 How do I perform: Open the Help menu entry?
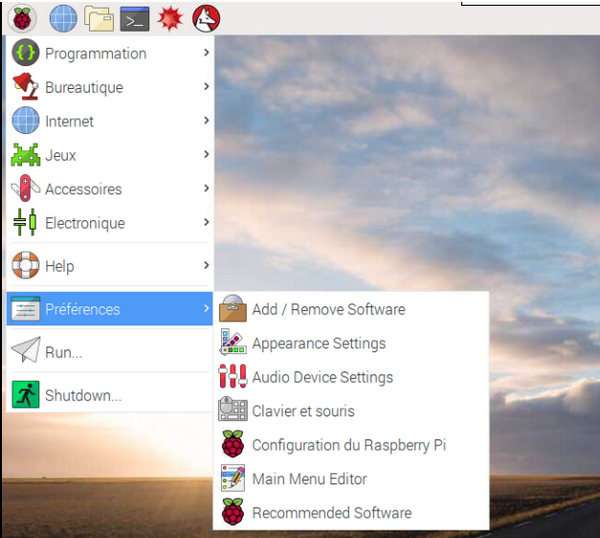pos(110,265)
